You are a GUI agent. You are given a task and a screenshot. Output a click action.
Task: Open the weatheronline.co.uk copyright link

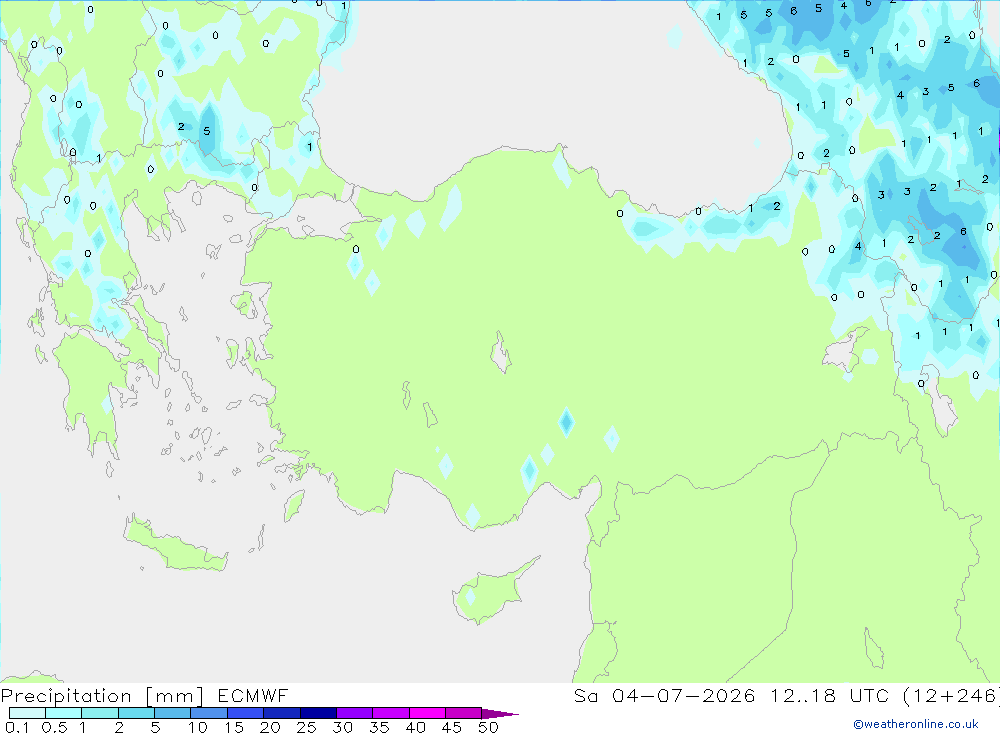click(916, 724)
